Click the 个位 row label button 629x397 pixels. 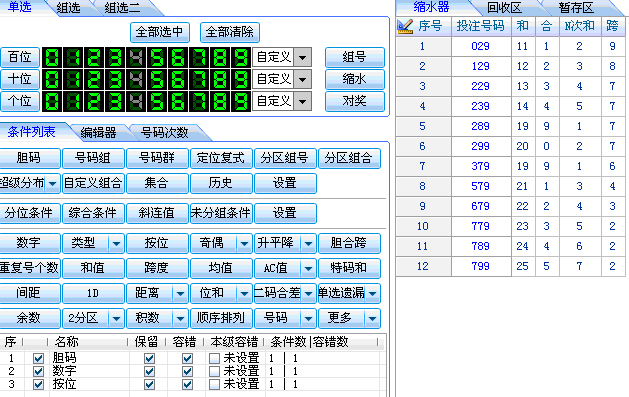[20, 101]
